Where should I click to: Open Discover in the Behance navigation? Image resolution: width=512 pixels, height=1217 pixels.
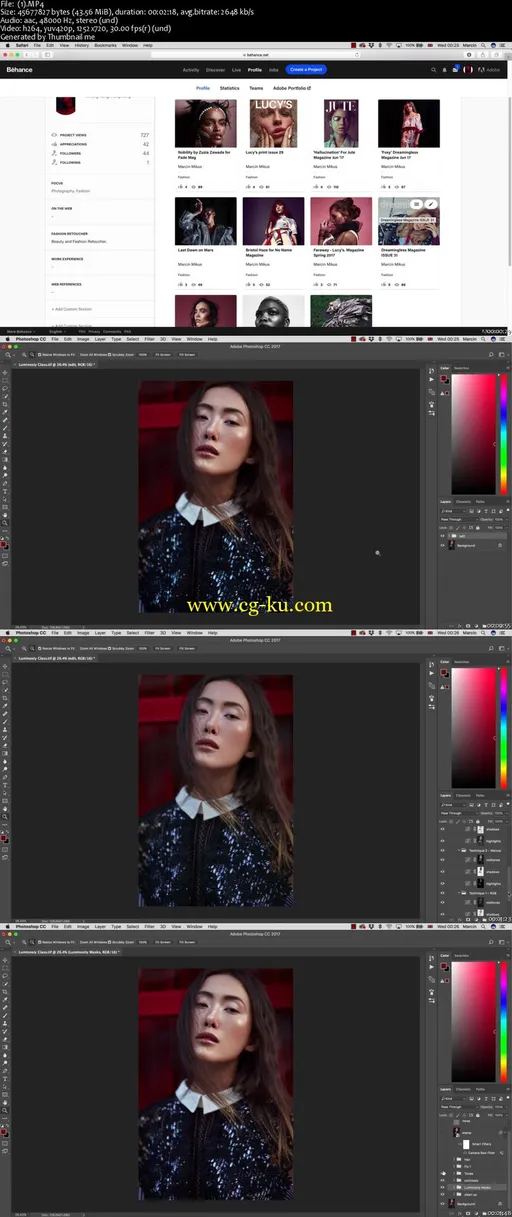coord(215,70)
